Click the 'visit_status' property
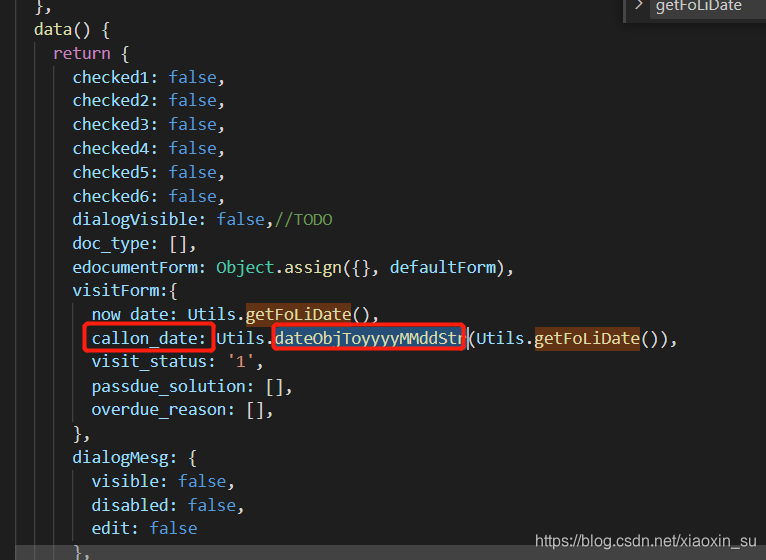This screenshot has width=766, height=560. coord(149,362)
